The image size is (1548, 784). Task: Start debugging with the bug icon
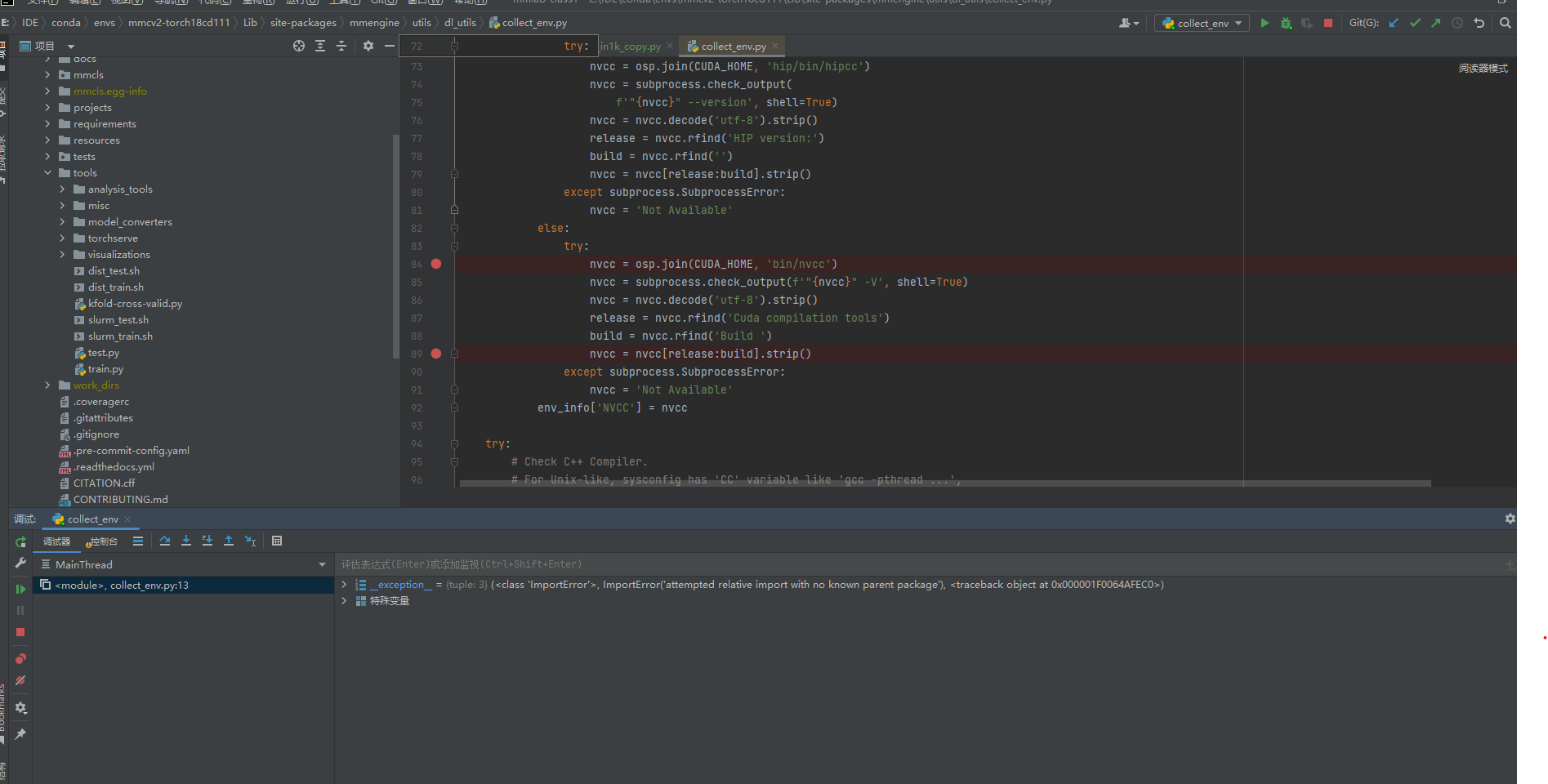pos(1285,23)
